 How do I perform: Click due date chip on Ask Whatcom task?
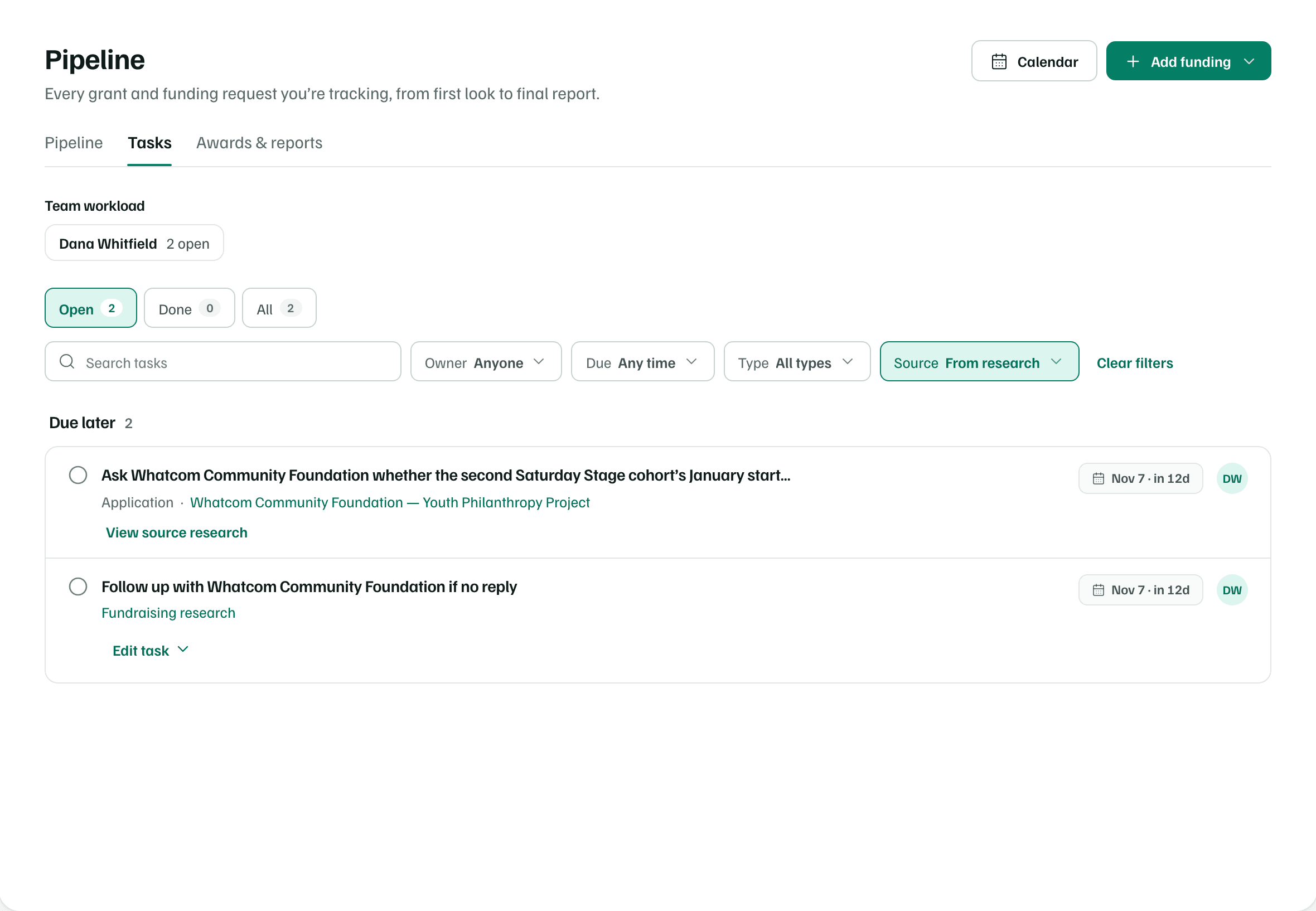tap(1140, 478)
